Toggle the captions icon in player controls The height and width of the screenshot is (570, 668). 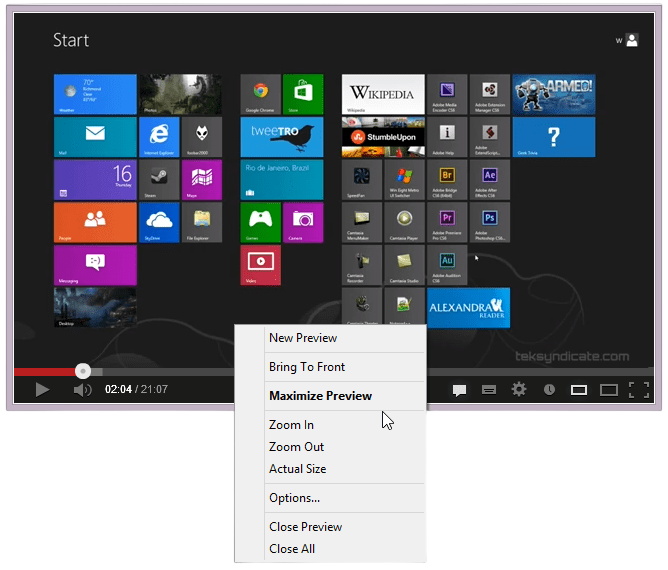point(460,390)
